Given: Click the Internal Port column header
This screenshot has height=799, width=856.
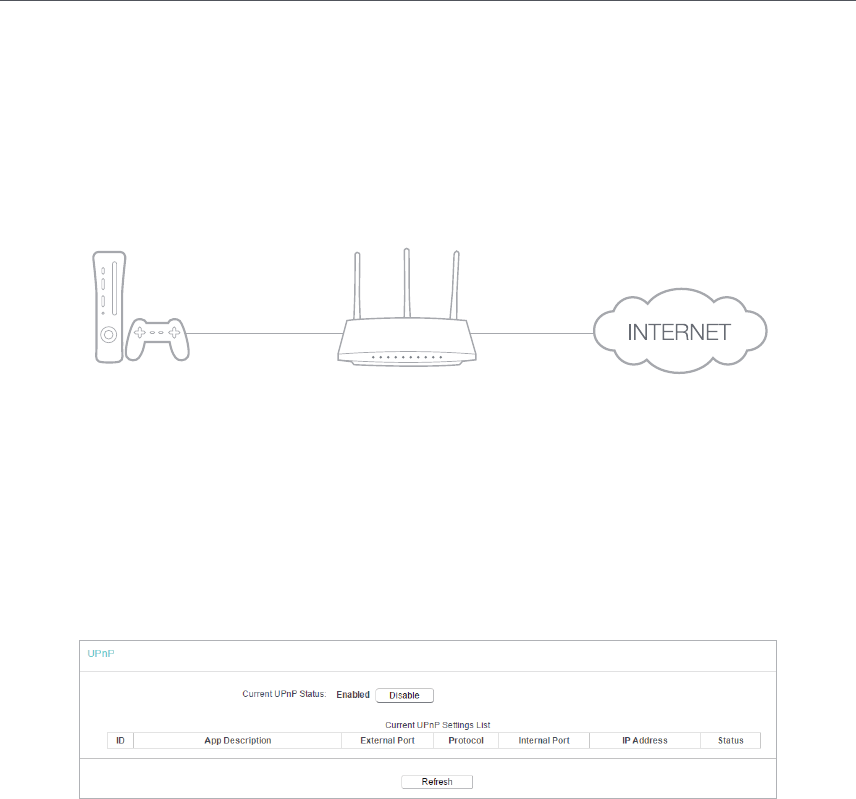Looking at the screenshot, I should pyautogui.click(x=544, y=741).
